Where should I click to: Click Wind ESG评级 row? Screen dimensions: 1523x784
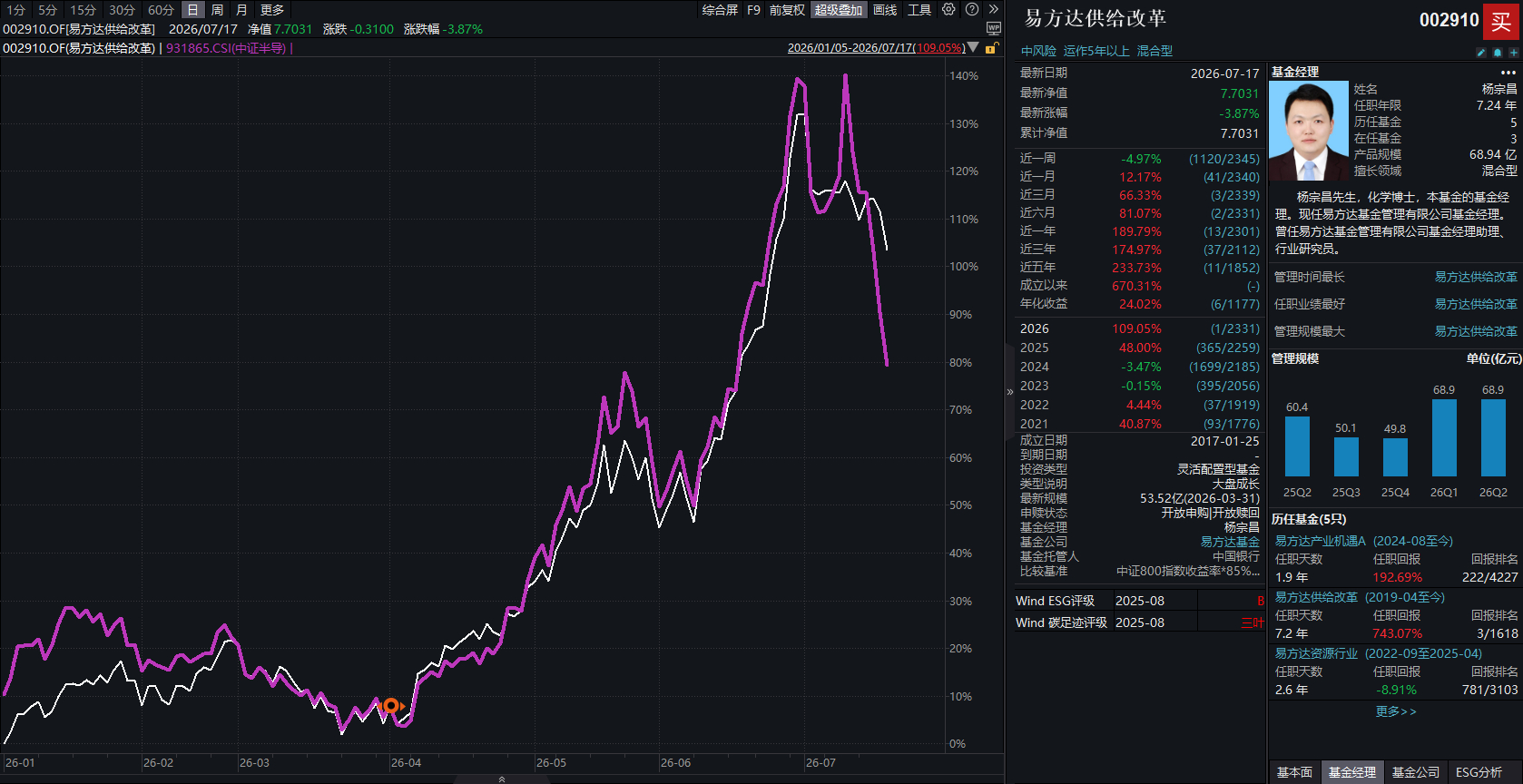coord(1139,601)
